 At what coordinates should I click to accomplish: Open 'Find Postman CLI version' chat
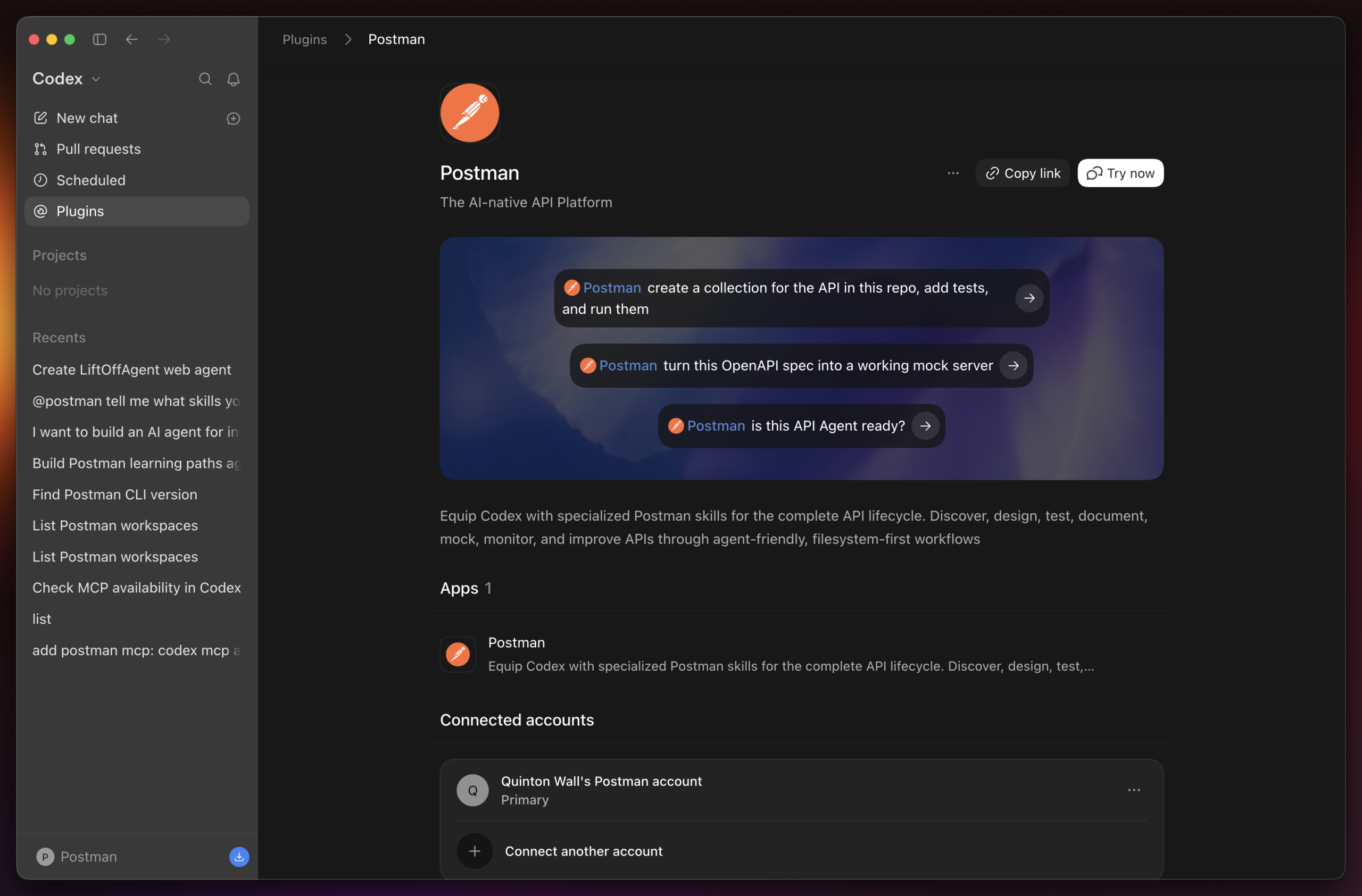(x=137, y=495)
